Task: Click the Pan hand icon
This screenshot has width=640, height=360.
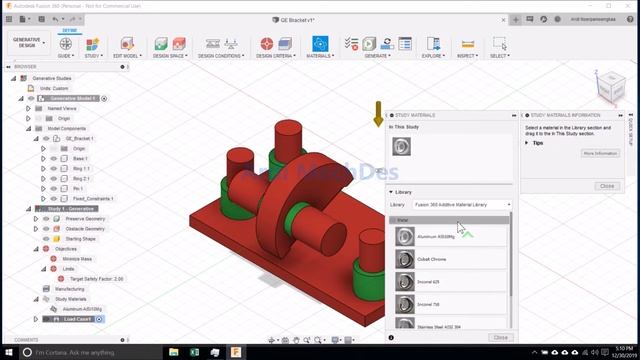Action: (x=296, y=340)
